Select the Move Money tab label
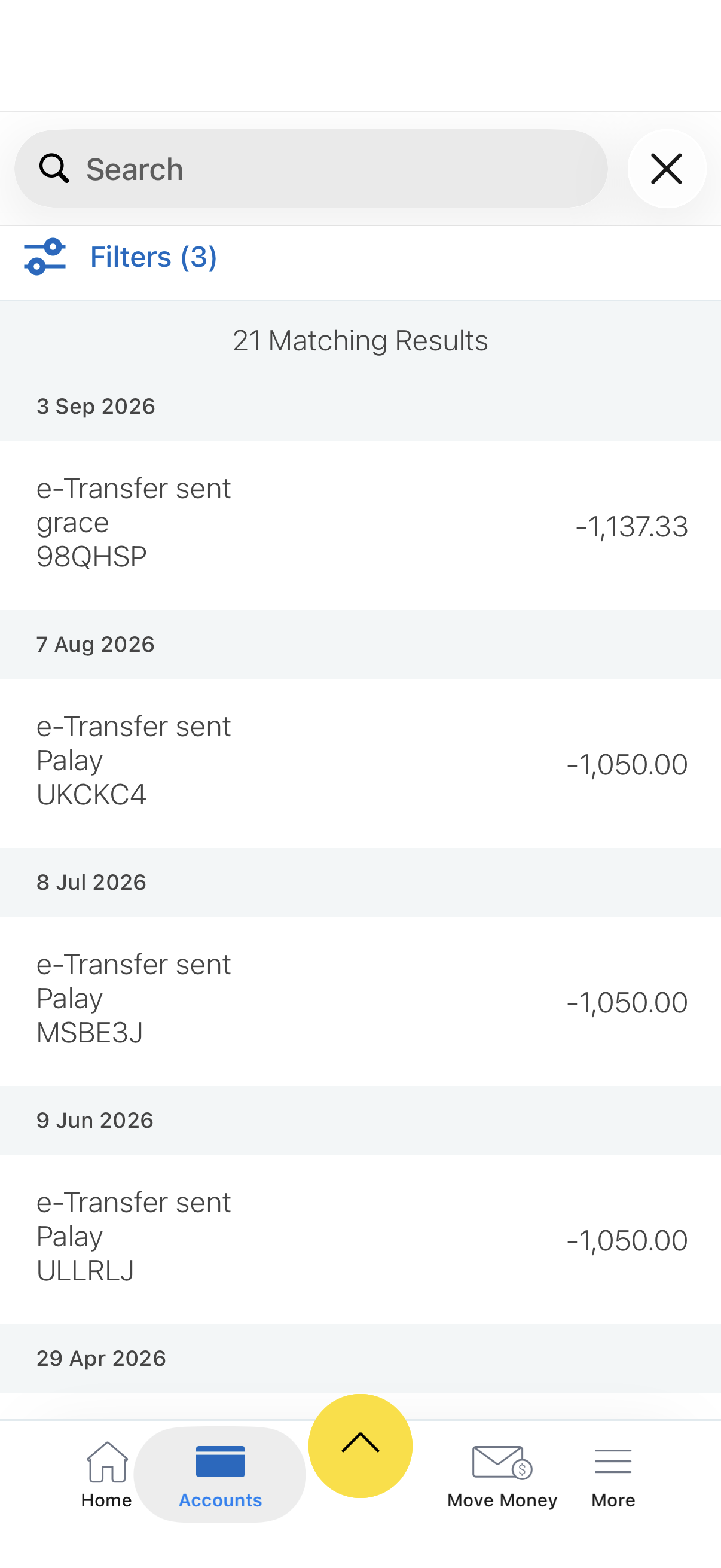The width and height of the screenshot is (721, 1568). tap(502, 1500)
